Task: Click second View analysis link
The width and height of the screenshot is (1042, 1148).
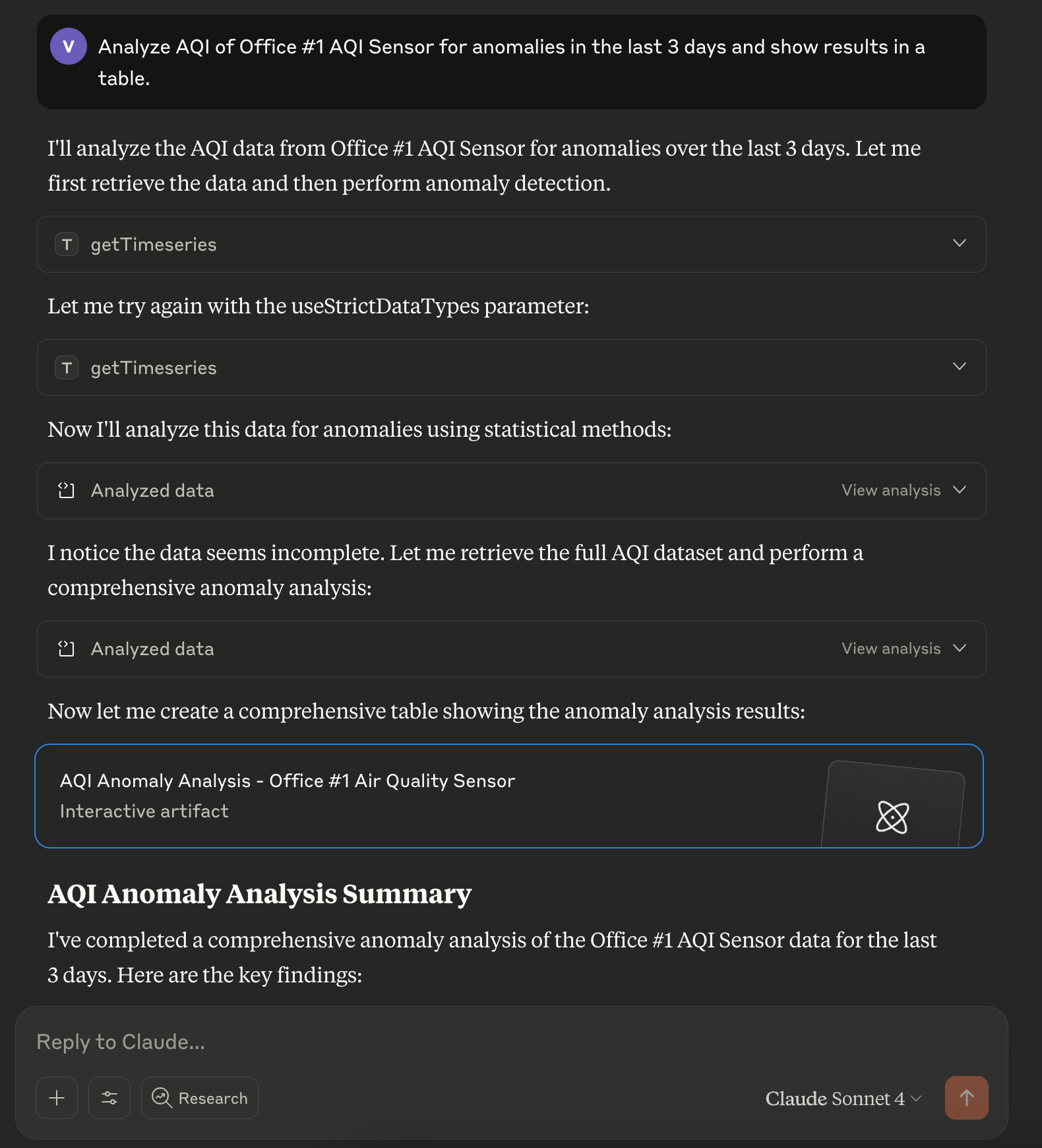Action: click(x=890, y=649)
